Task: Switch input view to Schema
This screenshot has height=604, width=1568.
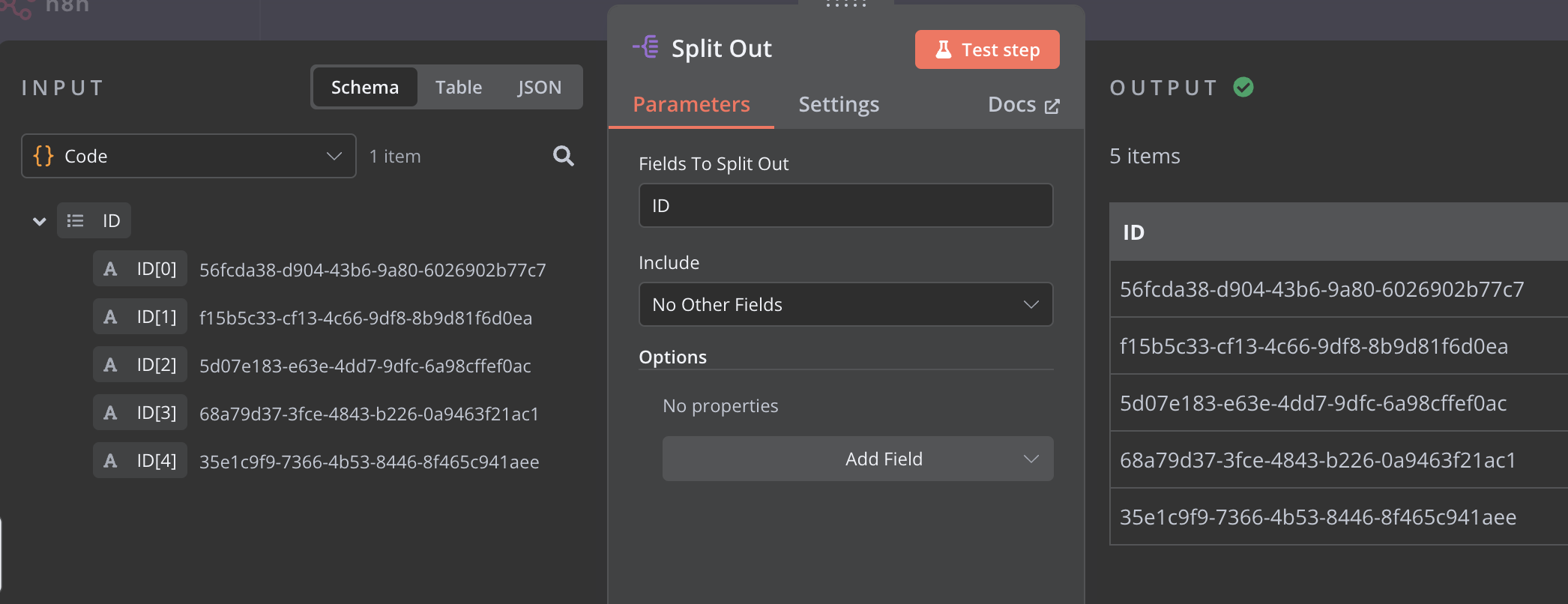Action: (x=365, y=88)
